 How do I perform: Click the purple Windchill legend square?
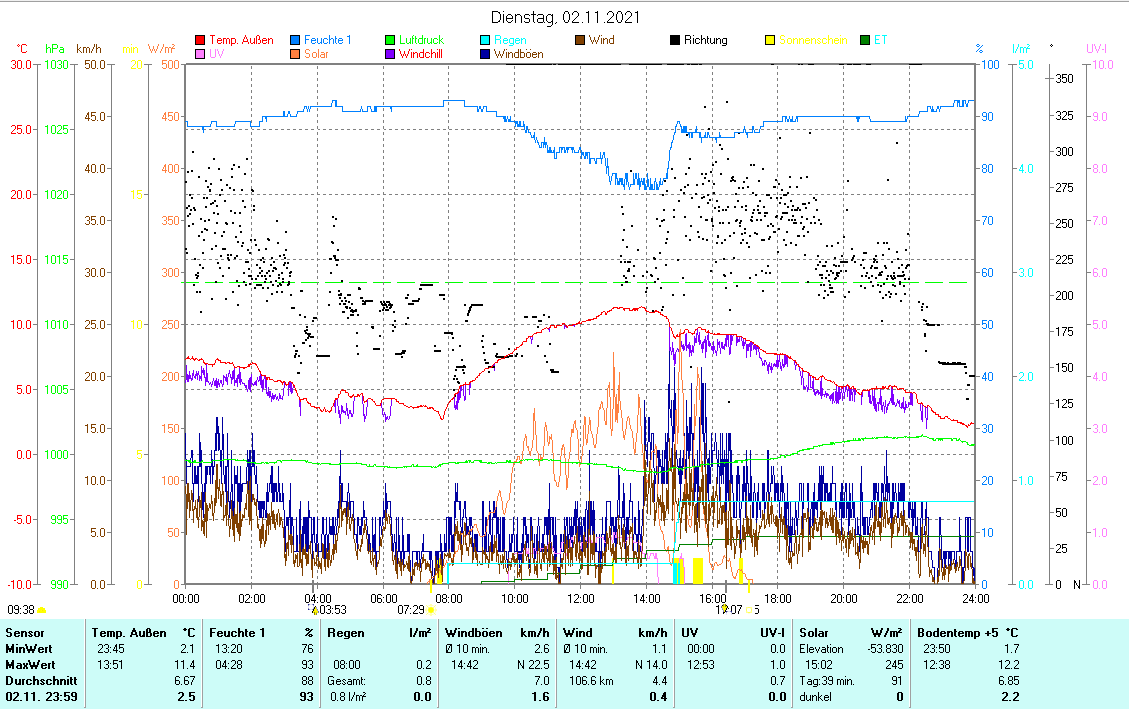(x=391, y=54)
